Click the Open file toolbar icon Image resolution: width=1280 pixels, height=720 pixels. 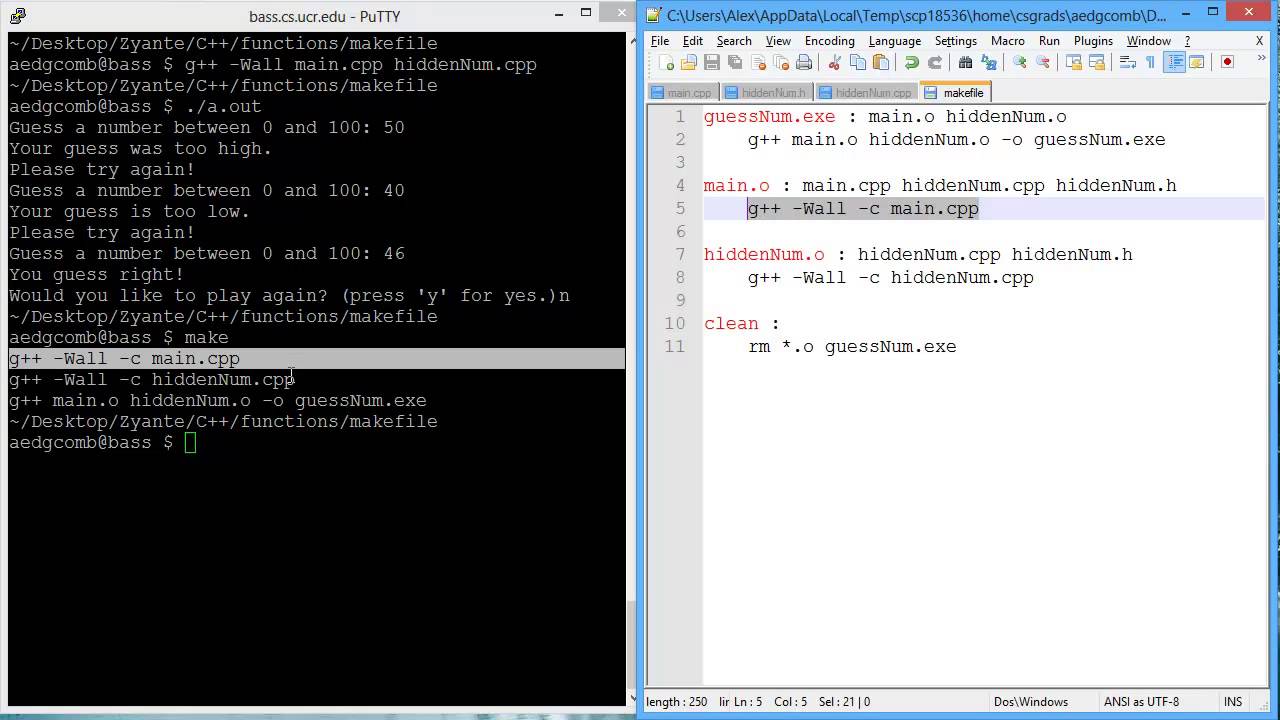[x=689, y=62]
